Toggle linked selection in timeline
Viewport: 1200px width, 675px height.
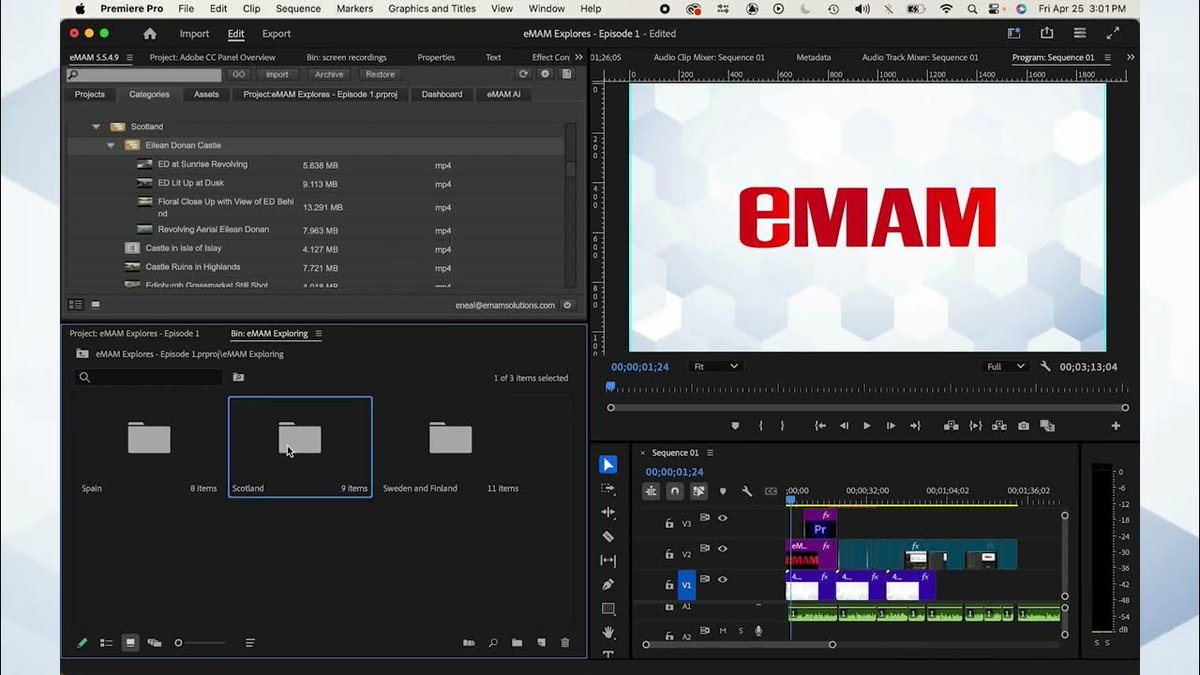[x=699, y=491]
